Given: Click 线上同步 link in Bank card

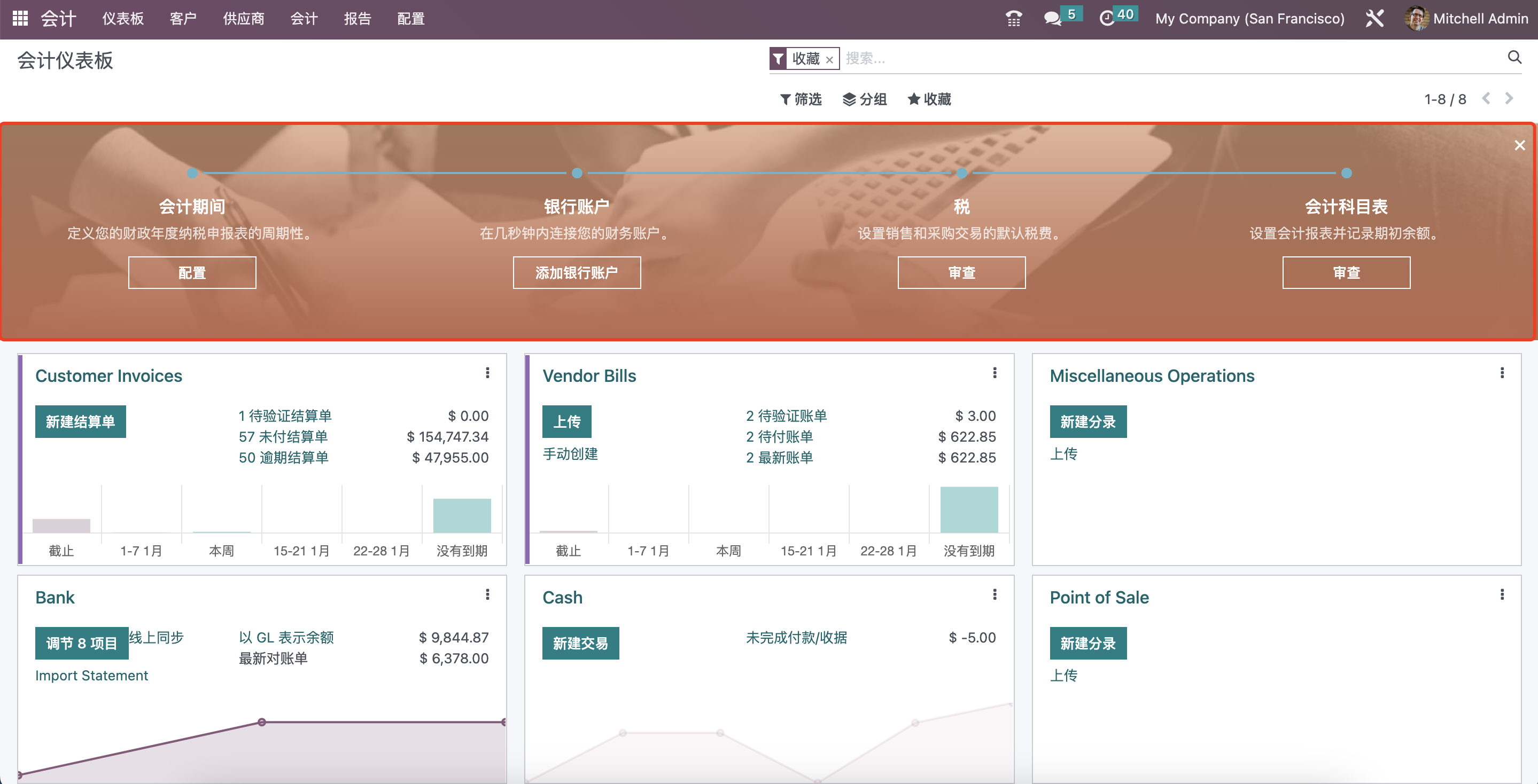Looking at the screenshot, I should click(157, 637).
